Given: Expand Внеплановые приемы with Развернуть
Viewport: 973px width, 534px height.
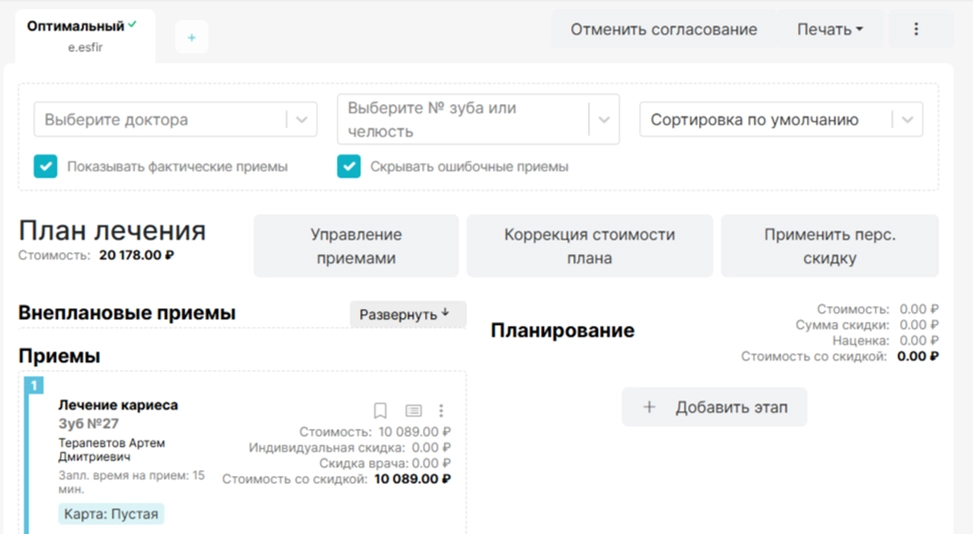Looking at the screenshot, I should point(405,314).
